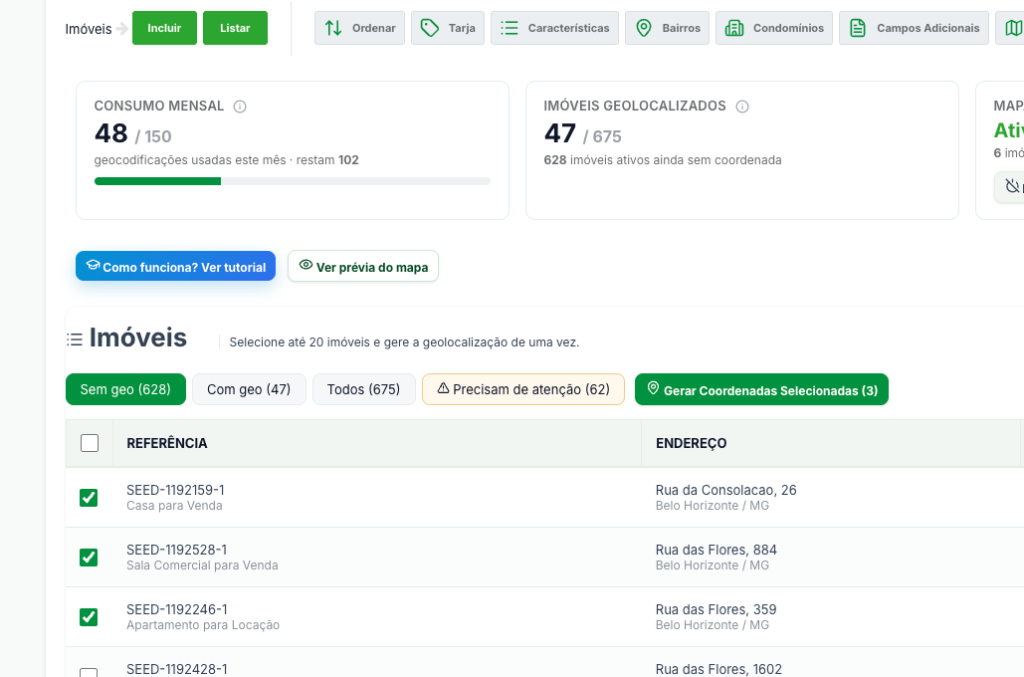Click Ver prévia do mapa

[x=363, y=266]
